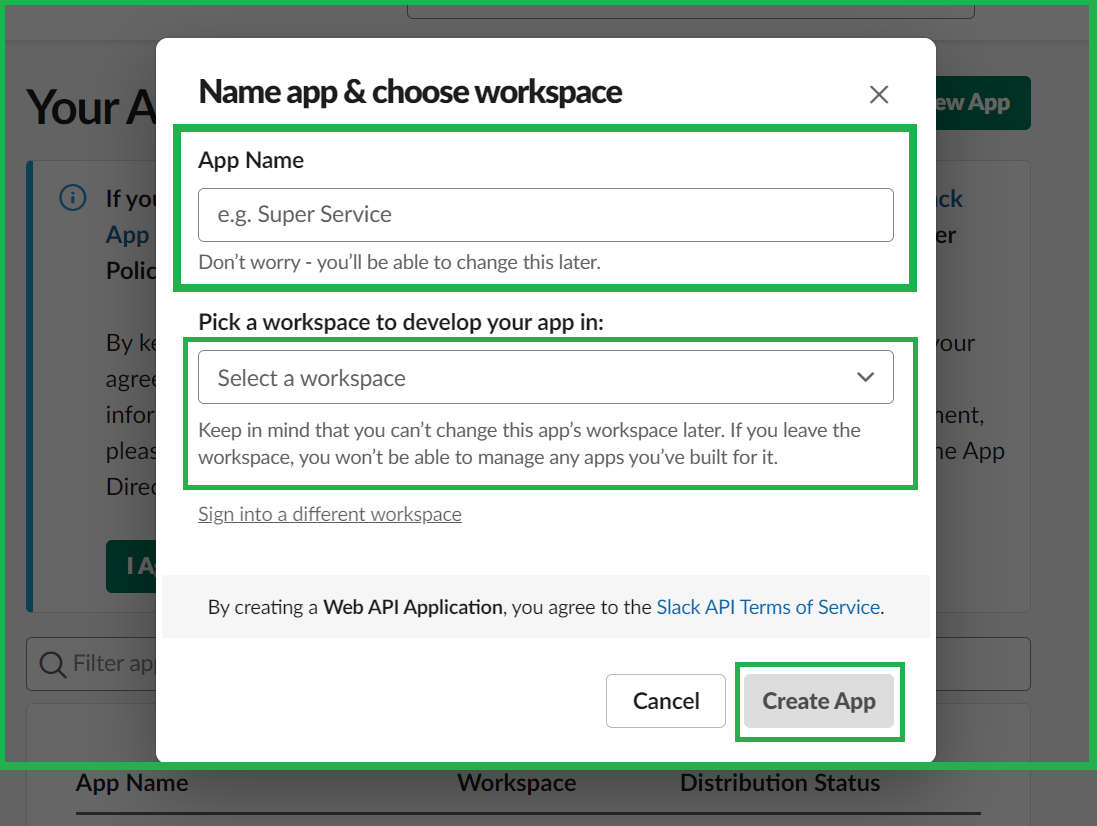Viewport: 1097px width, 826px height.
Task: Click the chevron arrow in workspace selector
Action: pyautogui.click(x=865, y=377)
